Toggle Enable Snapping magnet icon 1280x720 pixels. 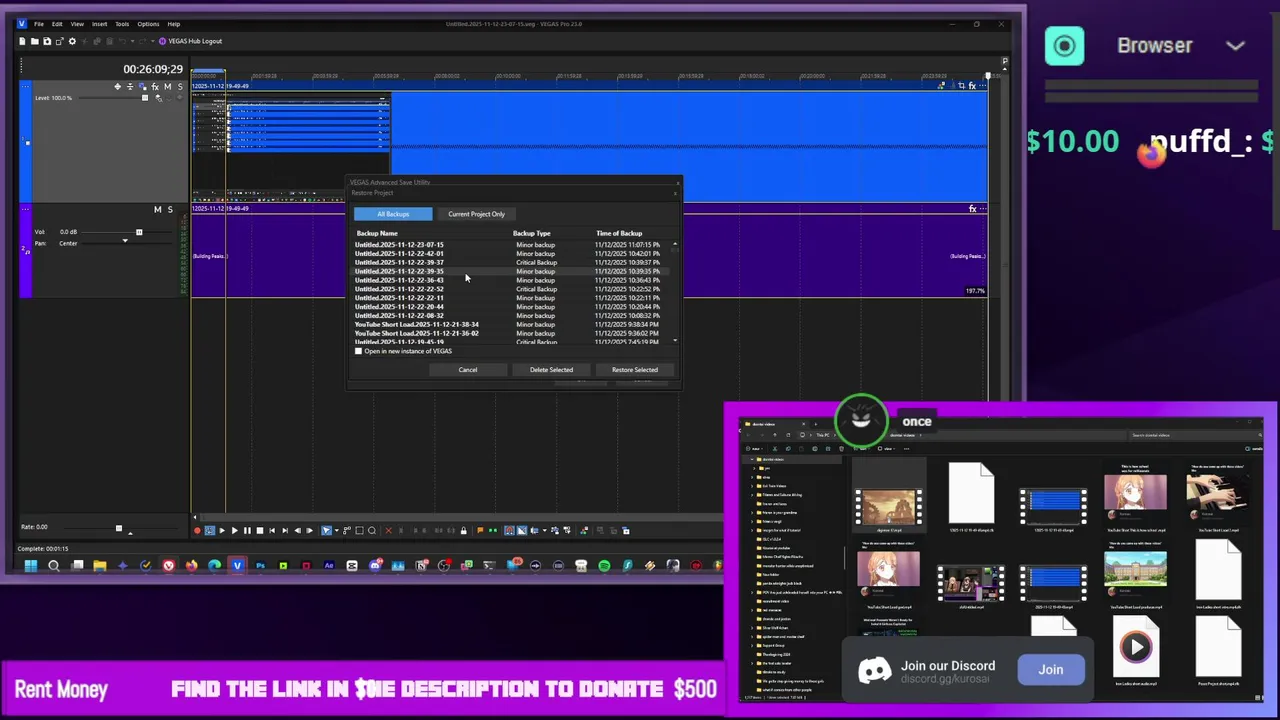(x=509, y=530)
